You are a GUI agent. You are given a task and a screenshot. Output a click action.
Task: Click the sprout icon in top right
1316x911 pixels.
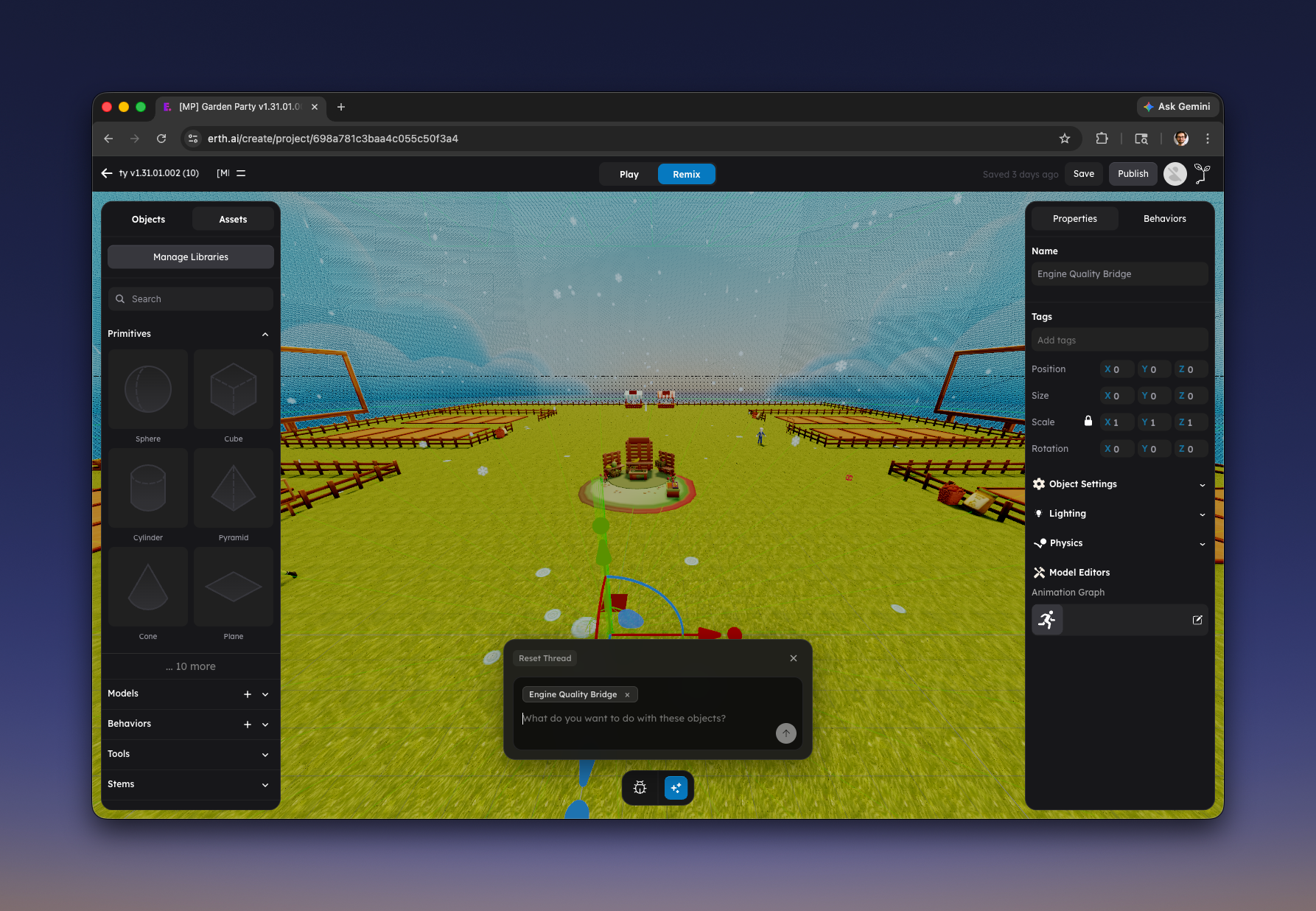pos(1203,174)
